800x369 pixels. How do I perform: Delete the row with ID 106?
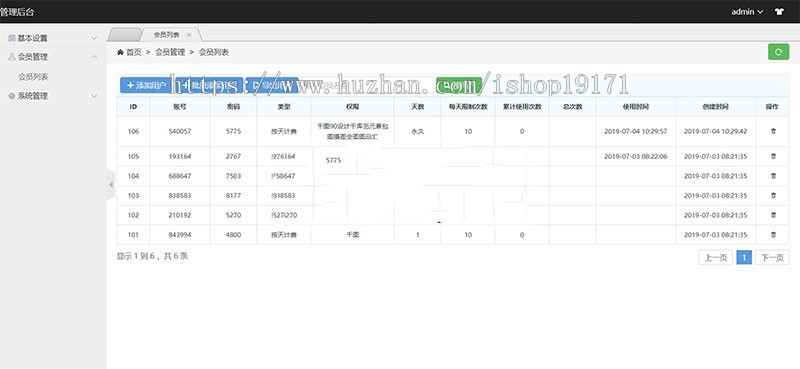tap(773, 132)
